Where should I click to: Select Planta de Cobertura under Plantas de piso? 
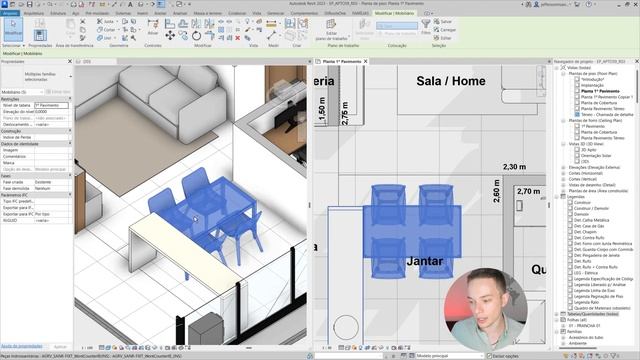599,103
